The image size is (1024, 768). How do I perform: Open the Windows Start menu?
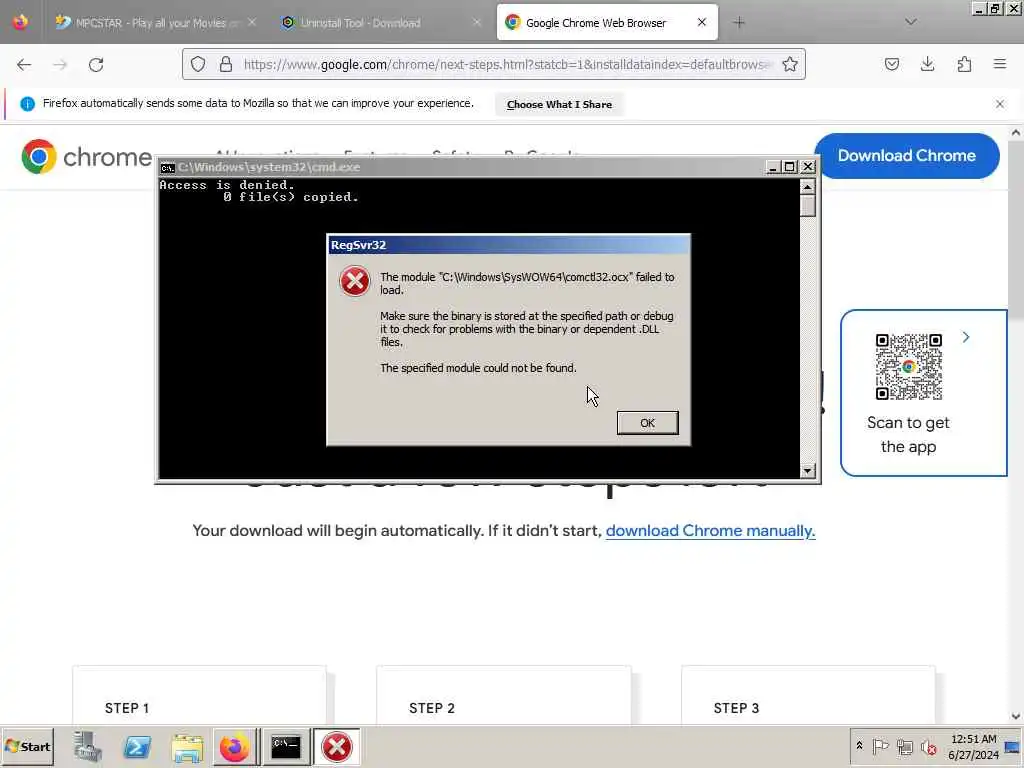click(27, 746)
